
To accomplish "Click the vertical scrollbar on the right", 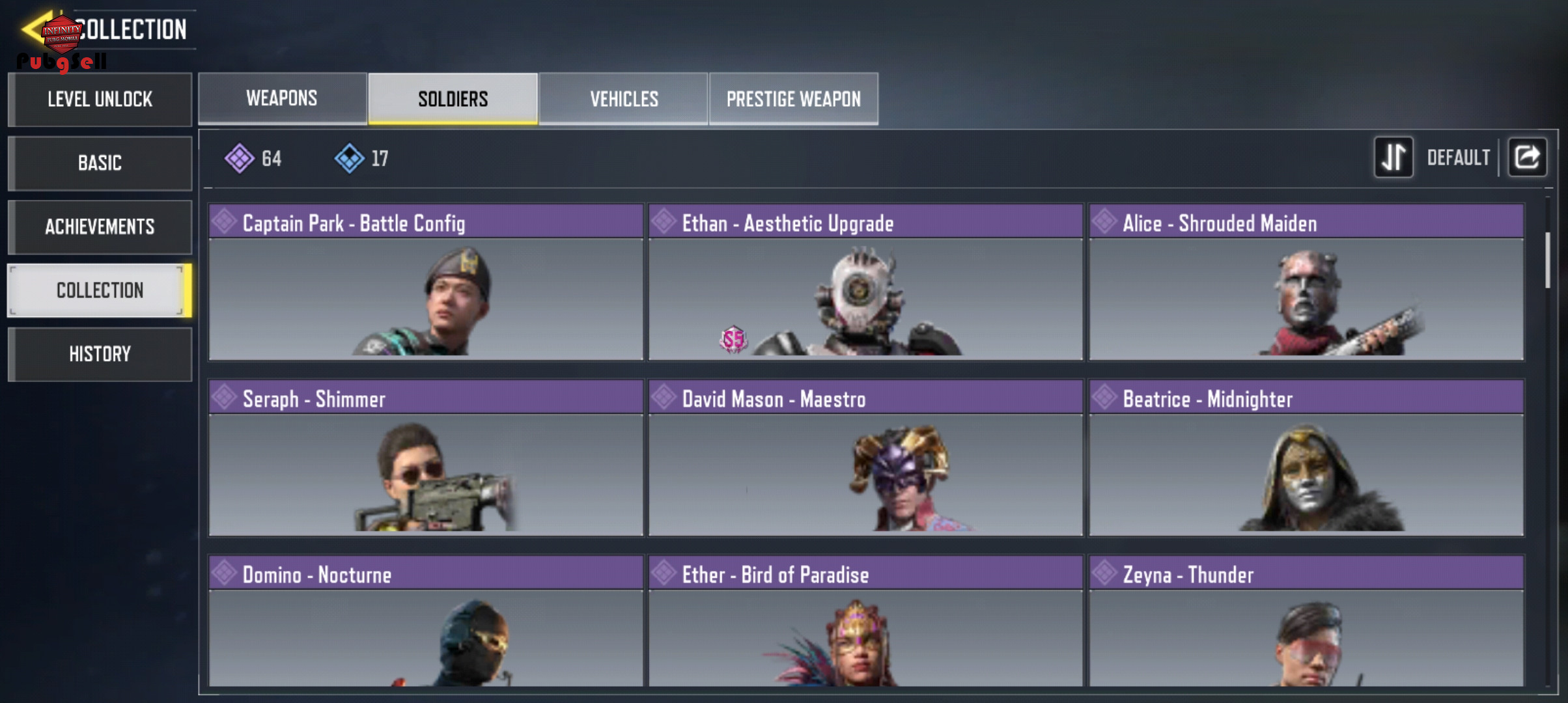I will point(1548,260).
